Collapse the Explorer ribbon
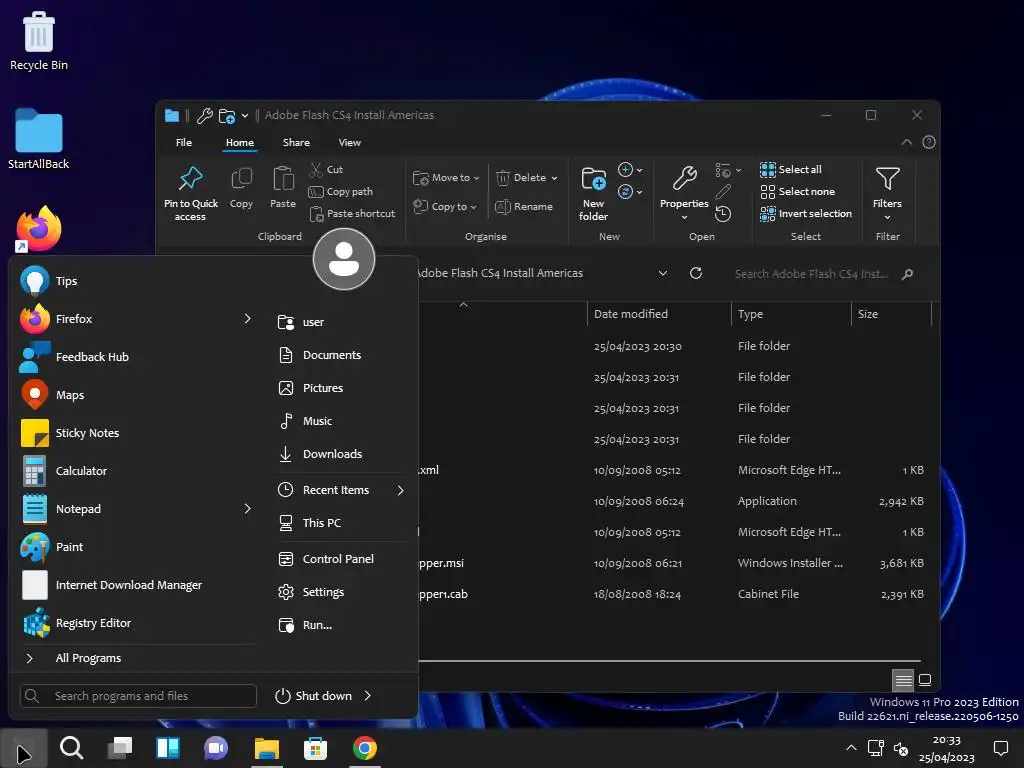1024x768 pixels. 906,142
